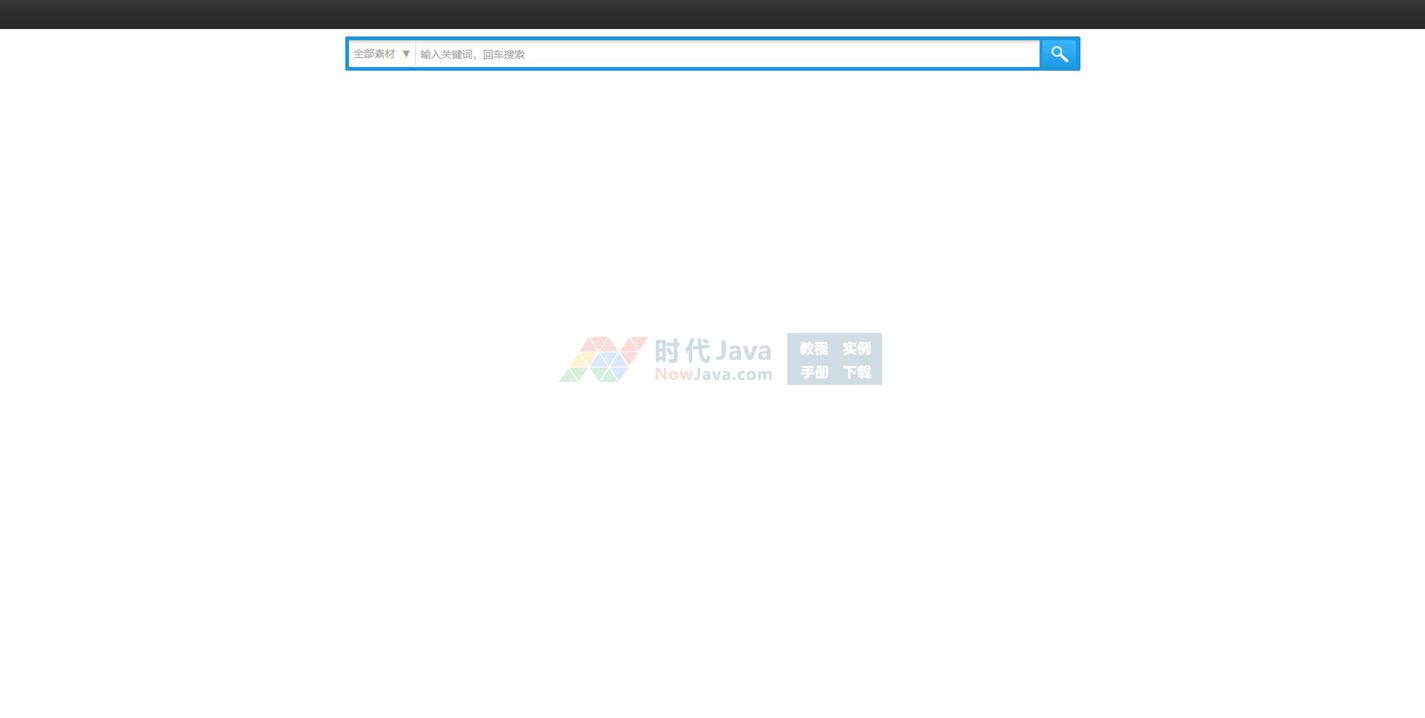Select 实例 in the watermark box
This screenshot has width=1425, height=718.
point(856,349)
